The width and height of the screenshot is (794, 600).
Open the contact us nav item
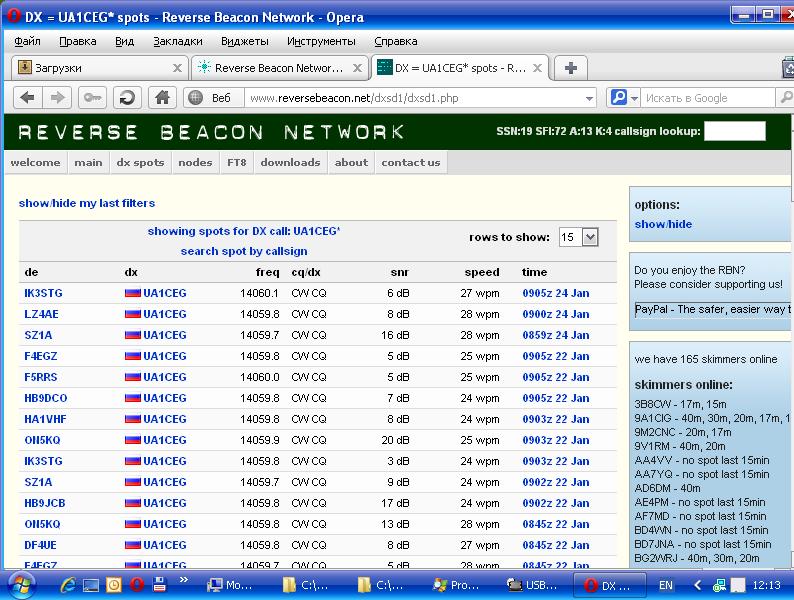(x=411, y=163)
